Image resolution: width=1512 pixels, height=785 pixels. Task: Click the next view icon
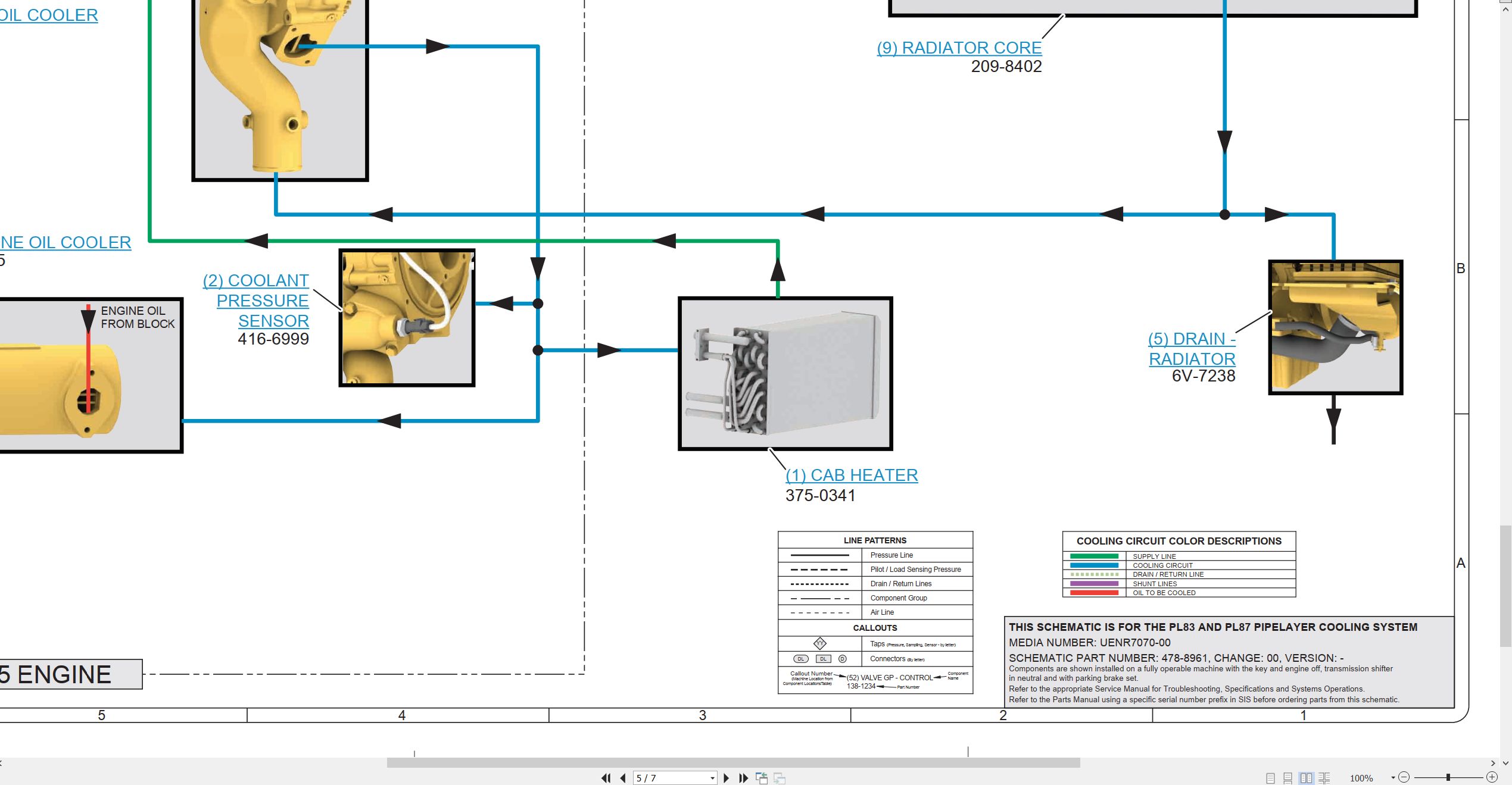780,778
